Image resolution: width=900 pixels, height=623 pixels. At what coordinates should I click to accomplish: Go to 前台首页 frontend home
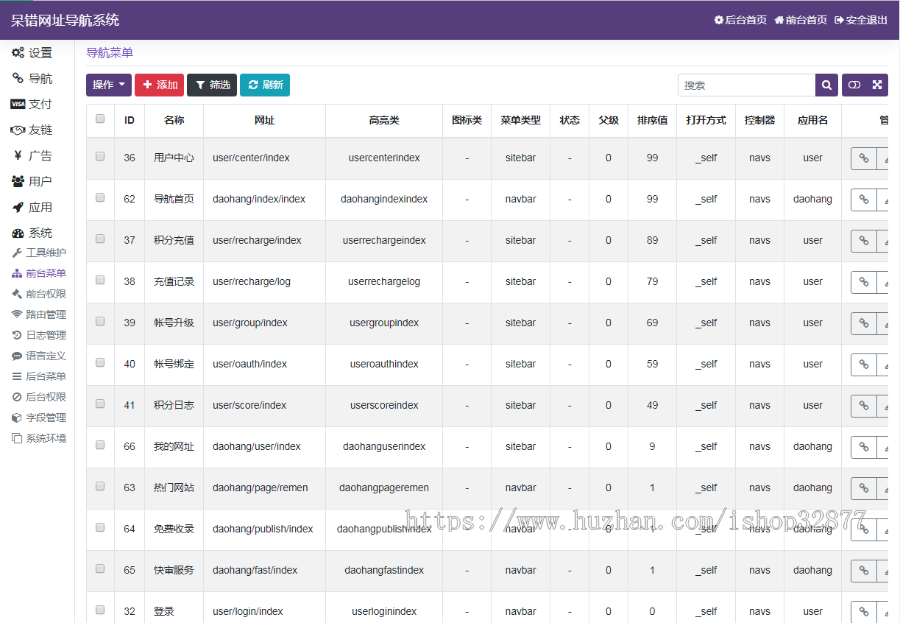point(801,20)
